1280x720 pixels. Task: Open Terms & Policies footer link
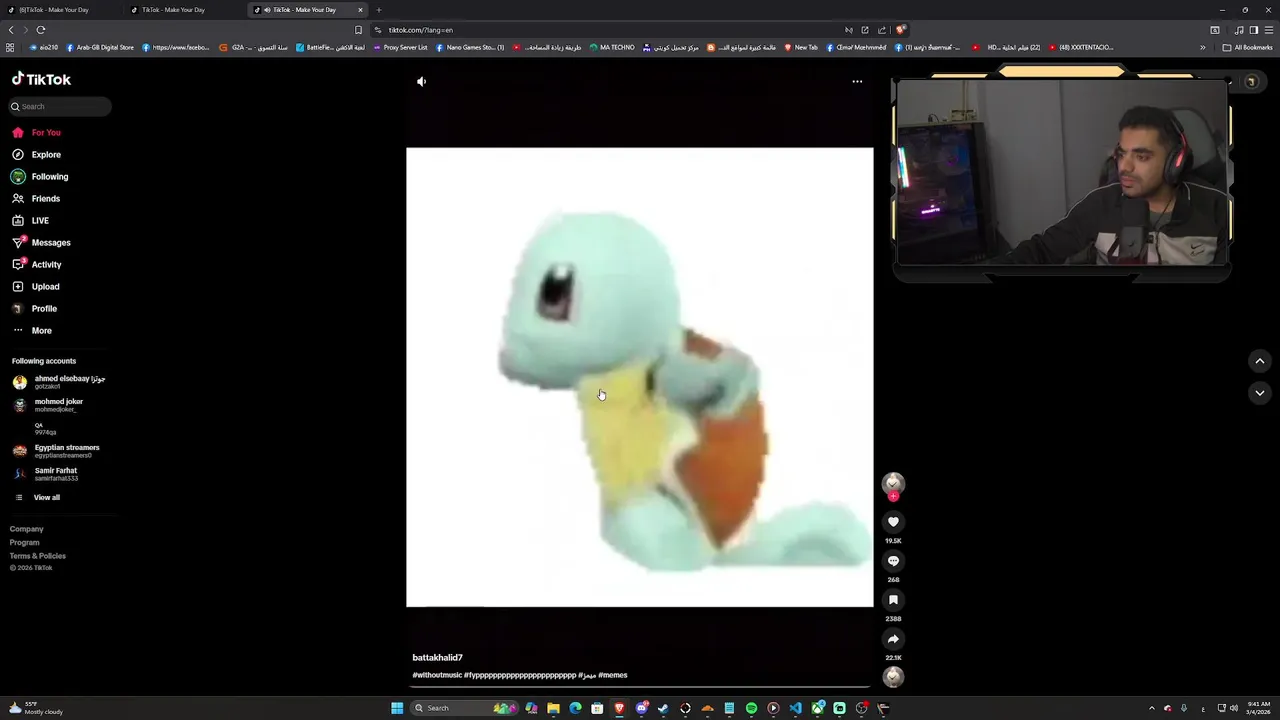coord(38,556)
